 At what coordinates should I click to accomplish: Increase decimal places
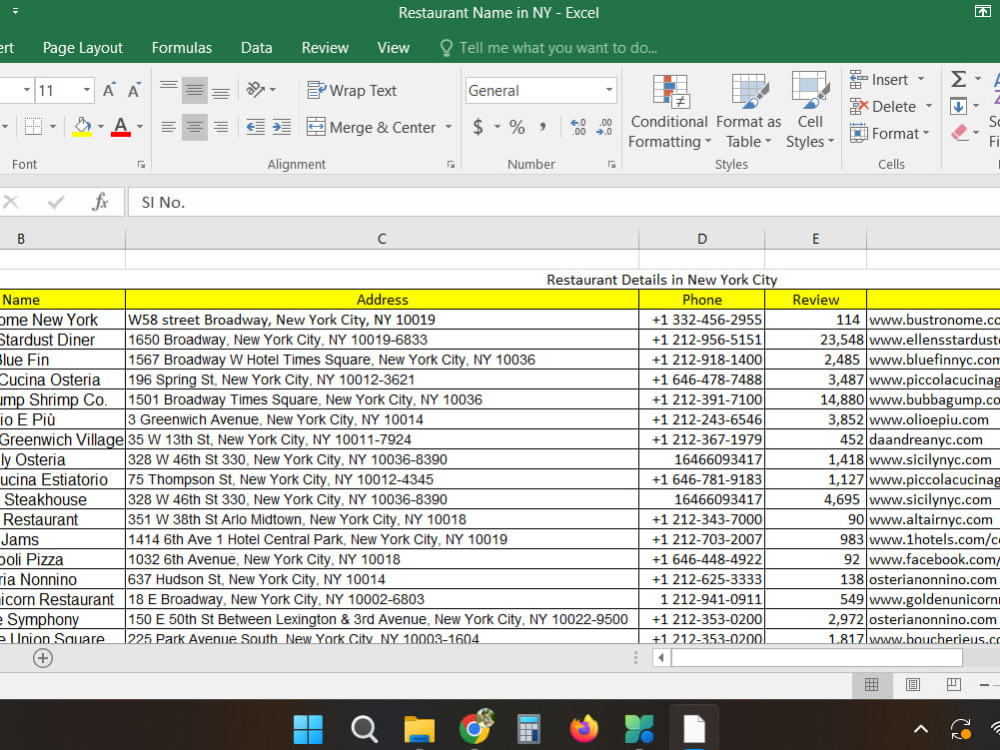(x=578, y=127)
